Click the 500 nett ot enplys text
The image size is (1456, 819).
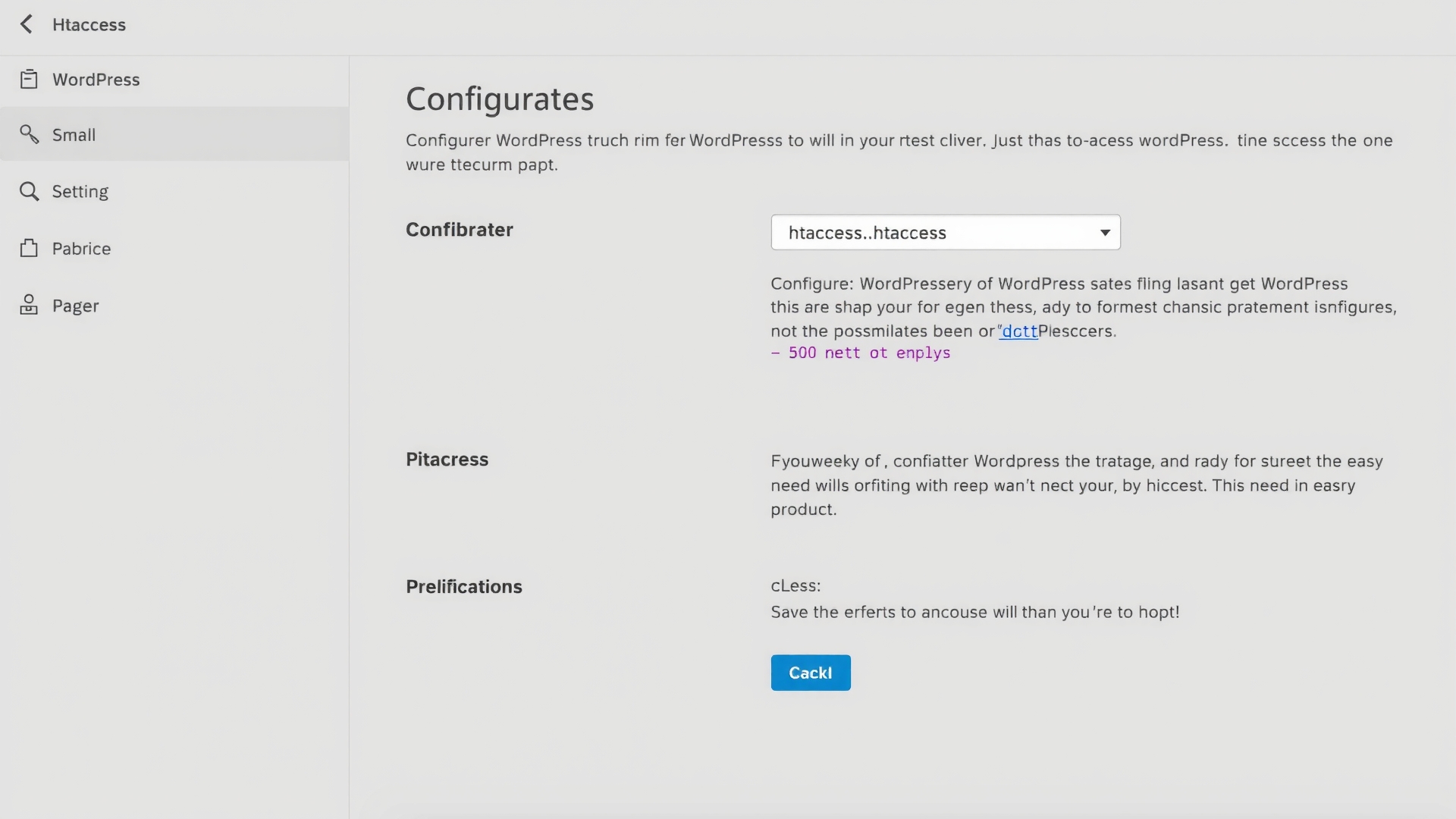click(861, 353)
